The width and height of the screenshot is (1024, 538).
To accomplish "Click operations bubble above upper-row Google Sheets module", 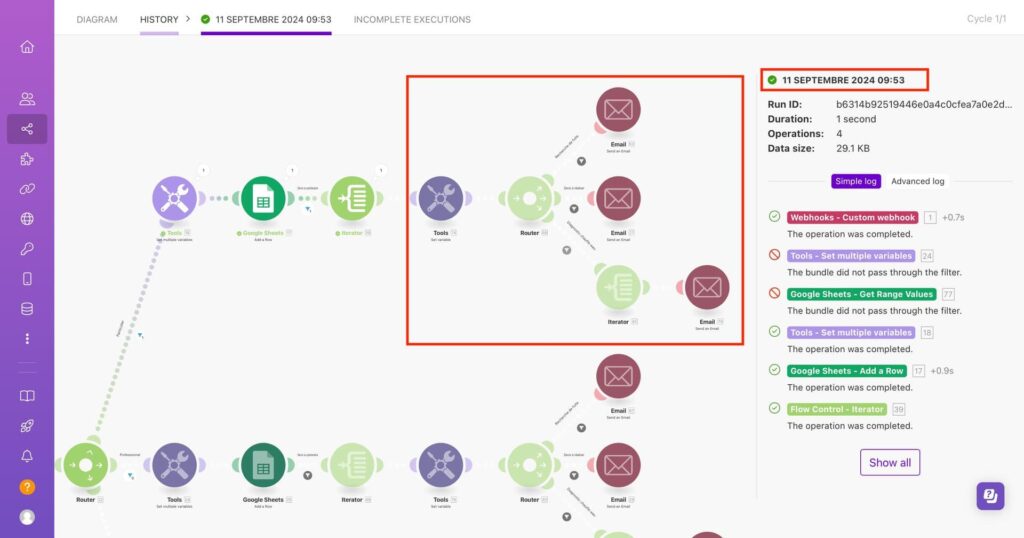I will (292, 170).
